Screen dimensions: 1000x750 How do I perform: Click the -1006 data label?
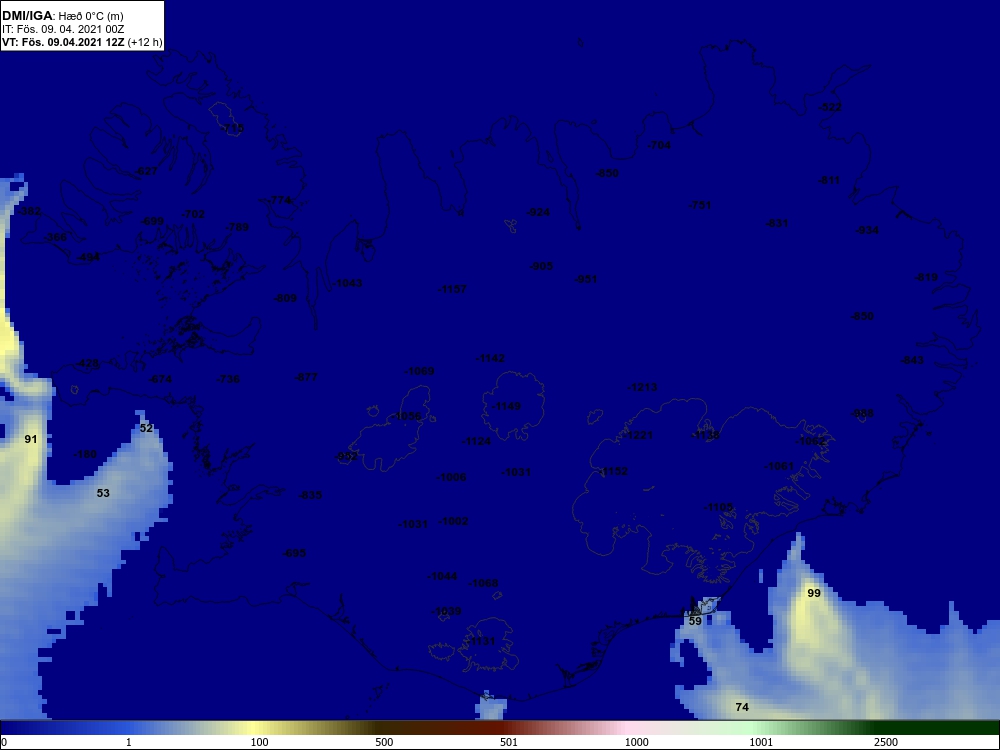coord(452,477)
